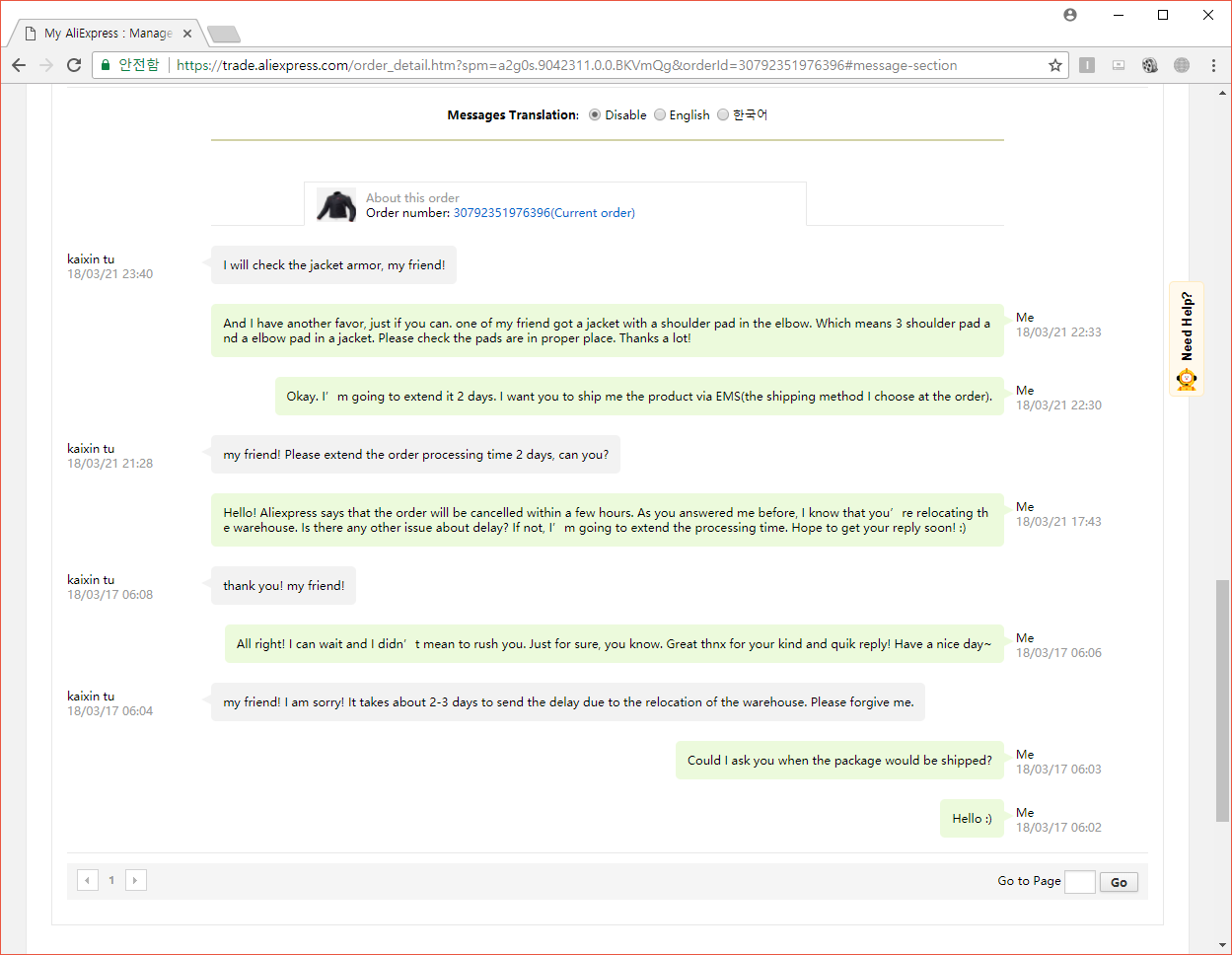Select 한국어 message translation option
The image size is (1232, 955).
[x=723, y=114]
